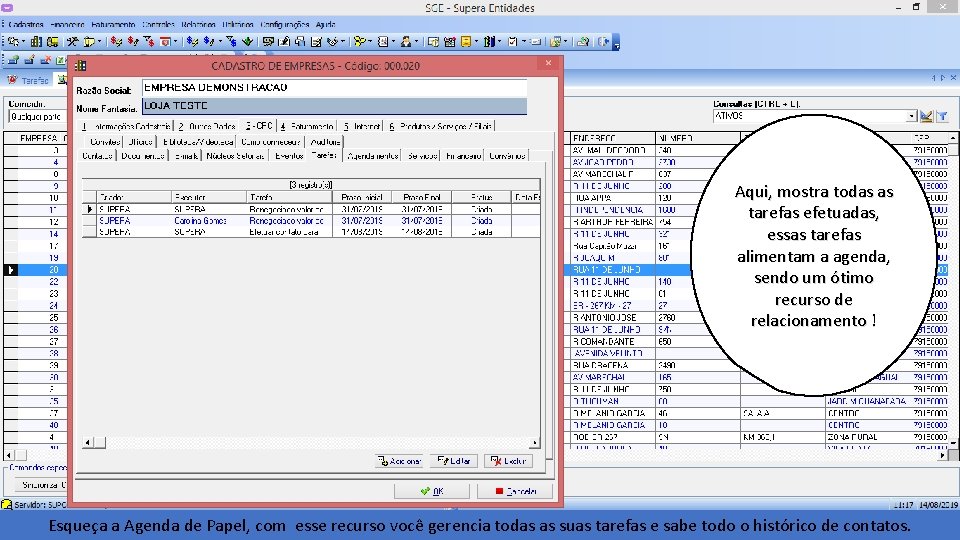960x540 pixels.
Task: Click the yellow lock icon next to Servidor
Action: tap(7, 504)
